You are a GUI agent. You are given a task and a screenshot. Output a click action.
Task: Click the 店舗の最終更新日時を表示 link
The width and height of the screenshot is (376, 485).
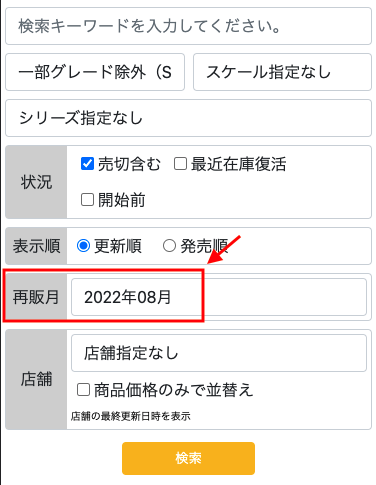[x=130, y=416]
